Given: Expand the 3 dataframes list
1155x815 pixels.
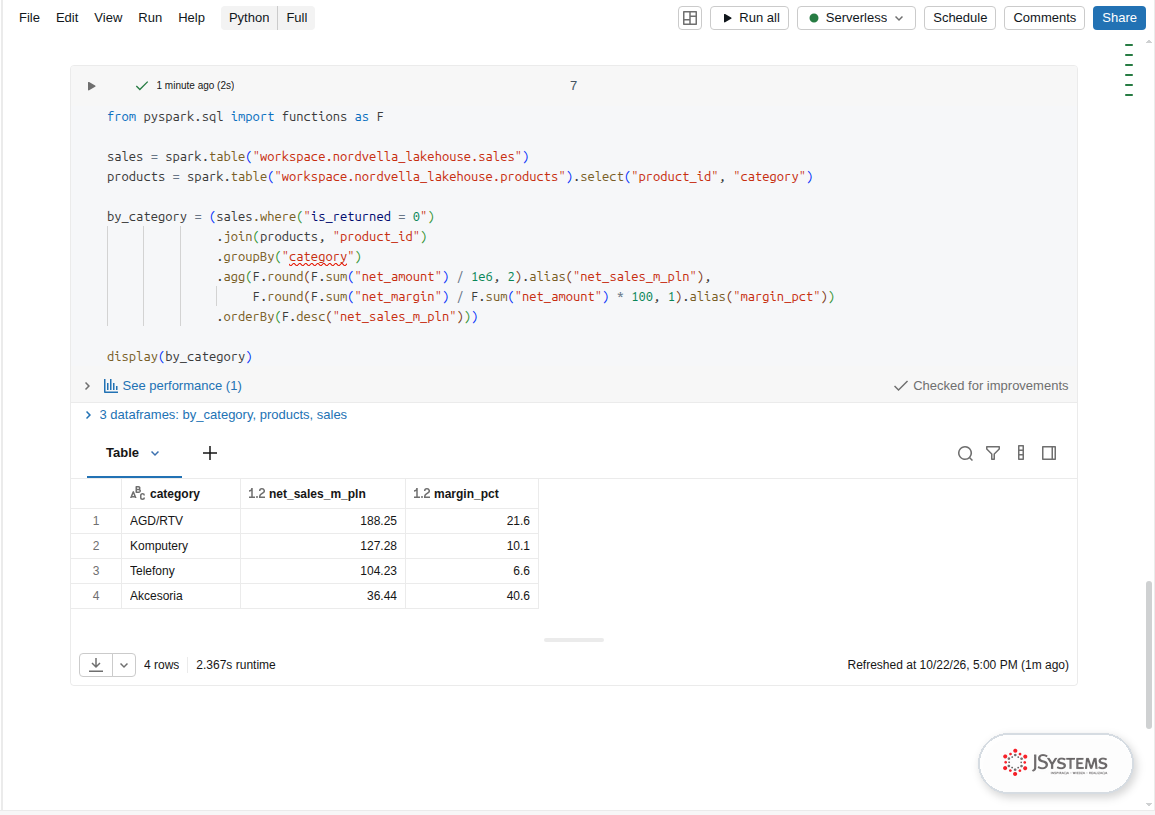Looking at the screenshot, I should tap(88, 415).
